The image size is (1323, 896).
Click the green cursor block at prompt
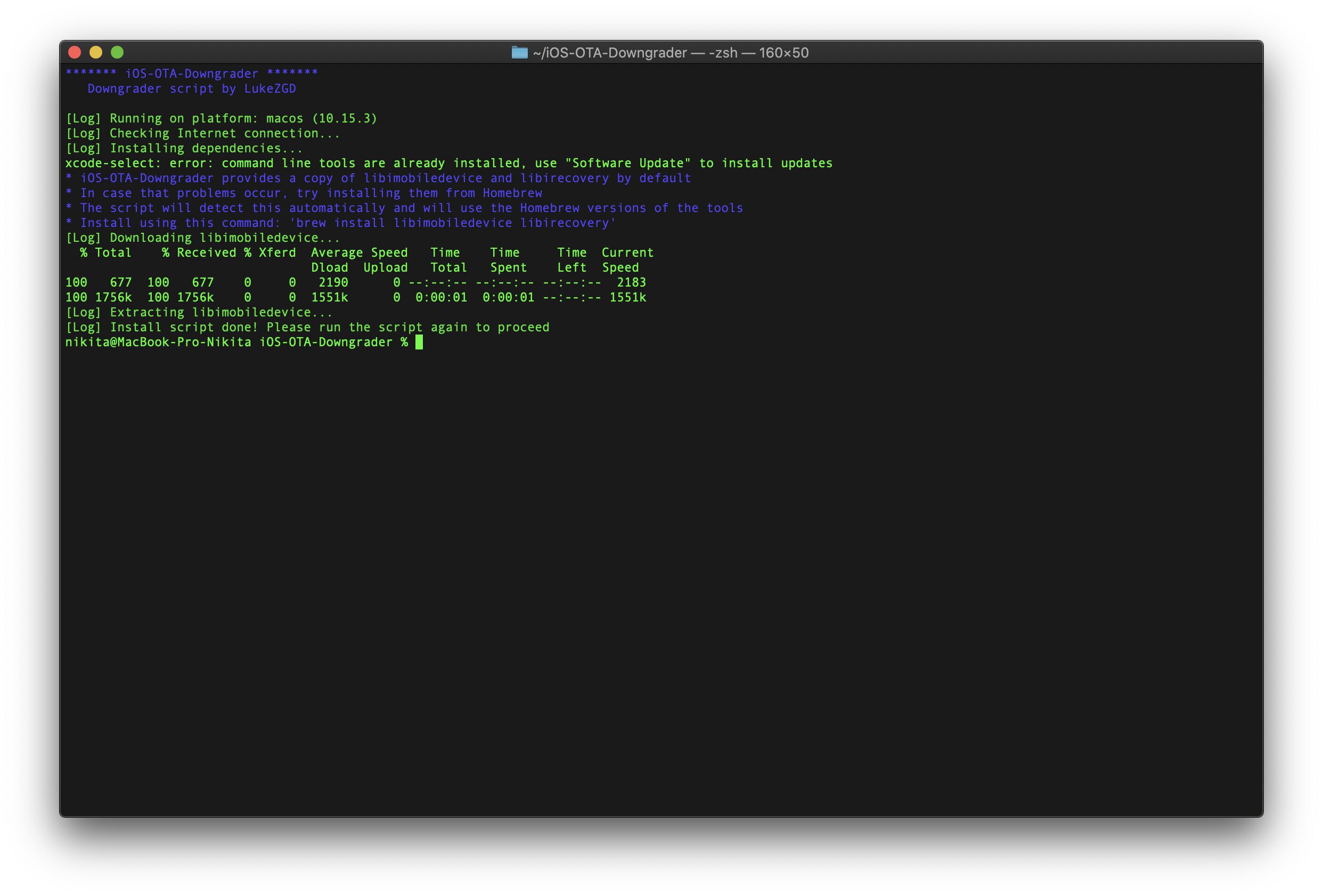tap(419, 342)
